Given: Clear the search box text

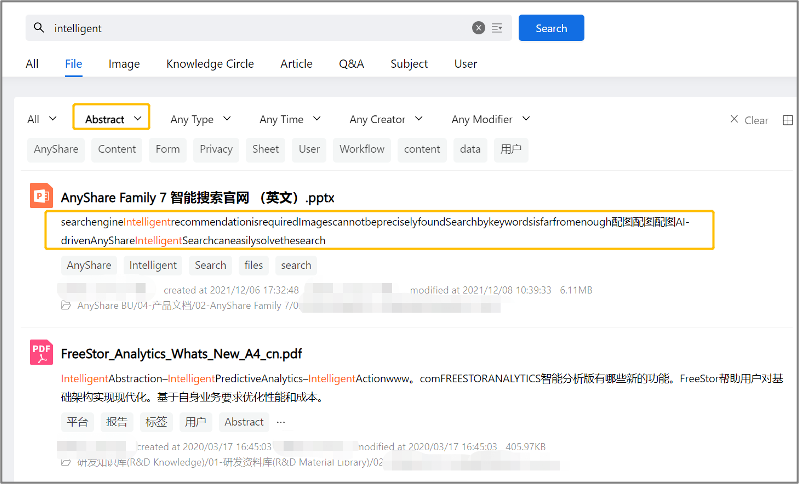Looking at the screenshot, I should click(x=478, y=28).
